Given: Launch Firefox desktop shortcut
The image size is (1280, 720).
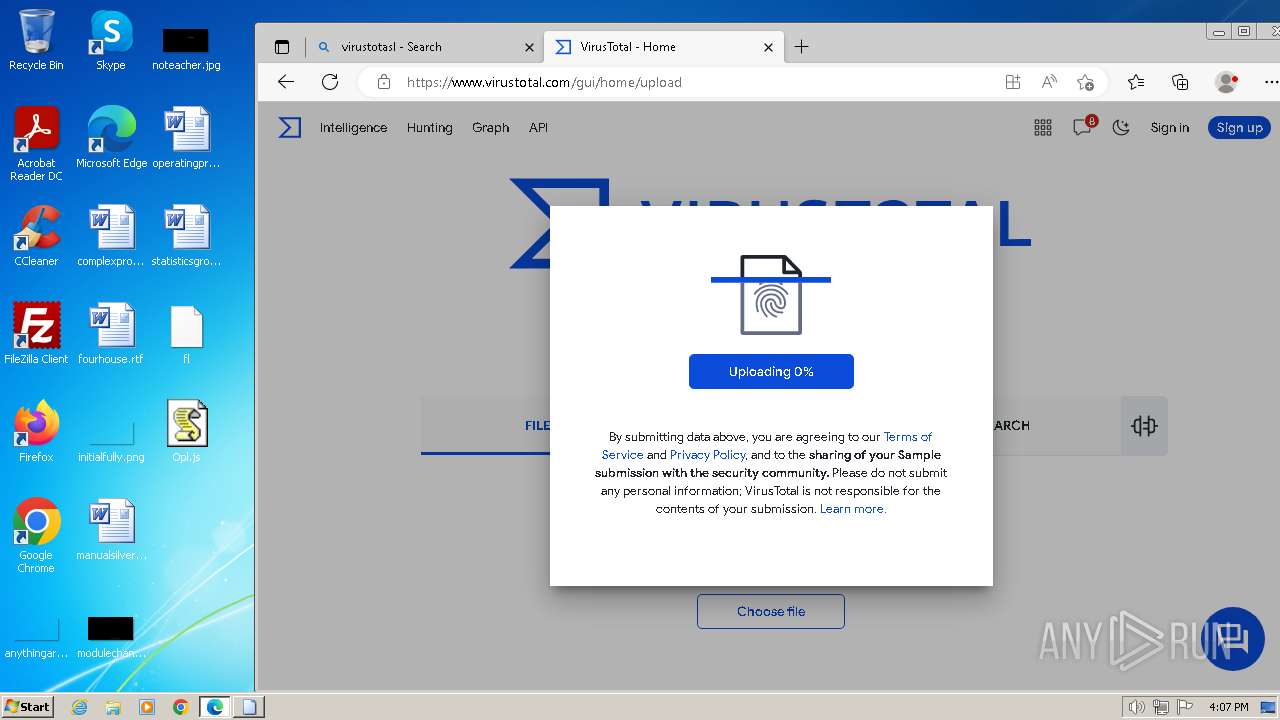Looking at the screenshot, I should coord(36,432).
